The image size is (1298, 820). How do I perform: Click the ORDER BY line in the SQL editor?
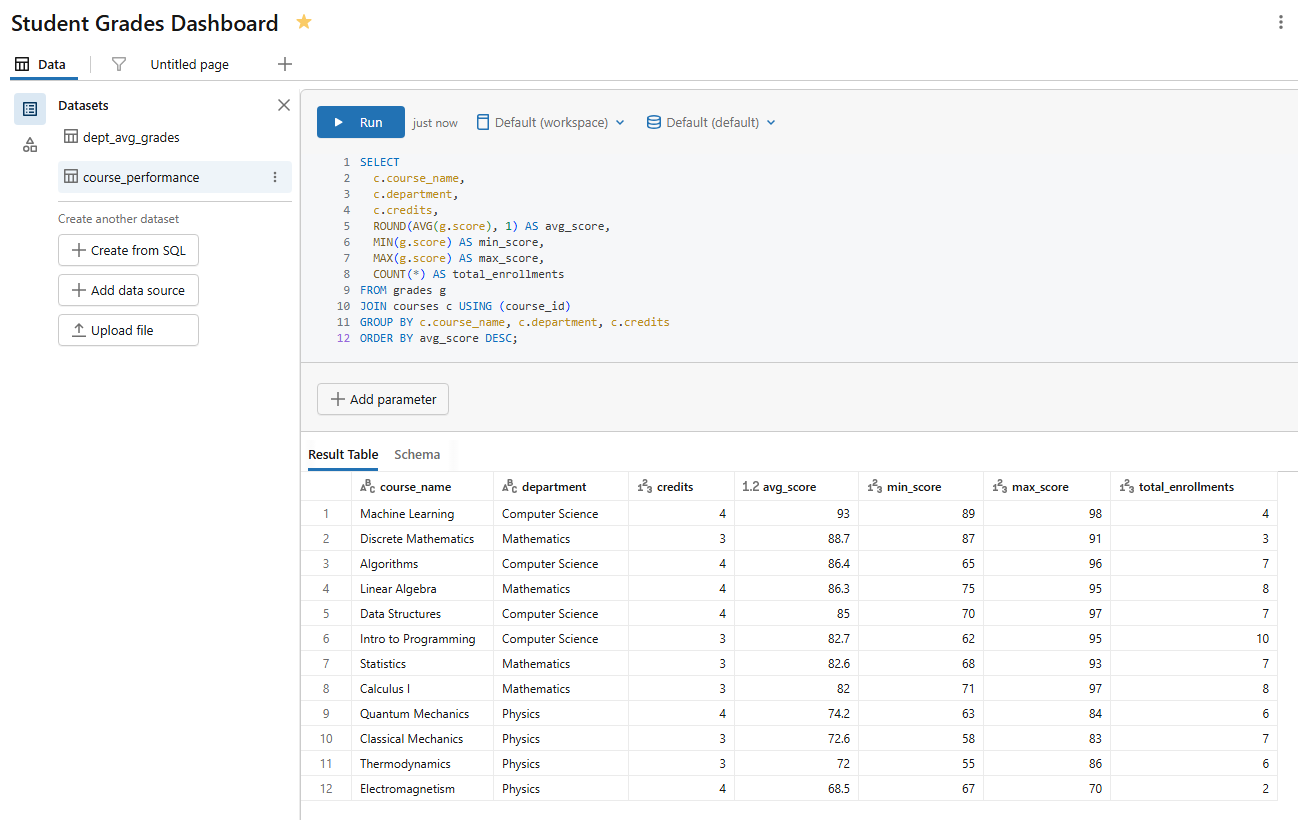click(x=439, y=338)
